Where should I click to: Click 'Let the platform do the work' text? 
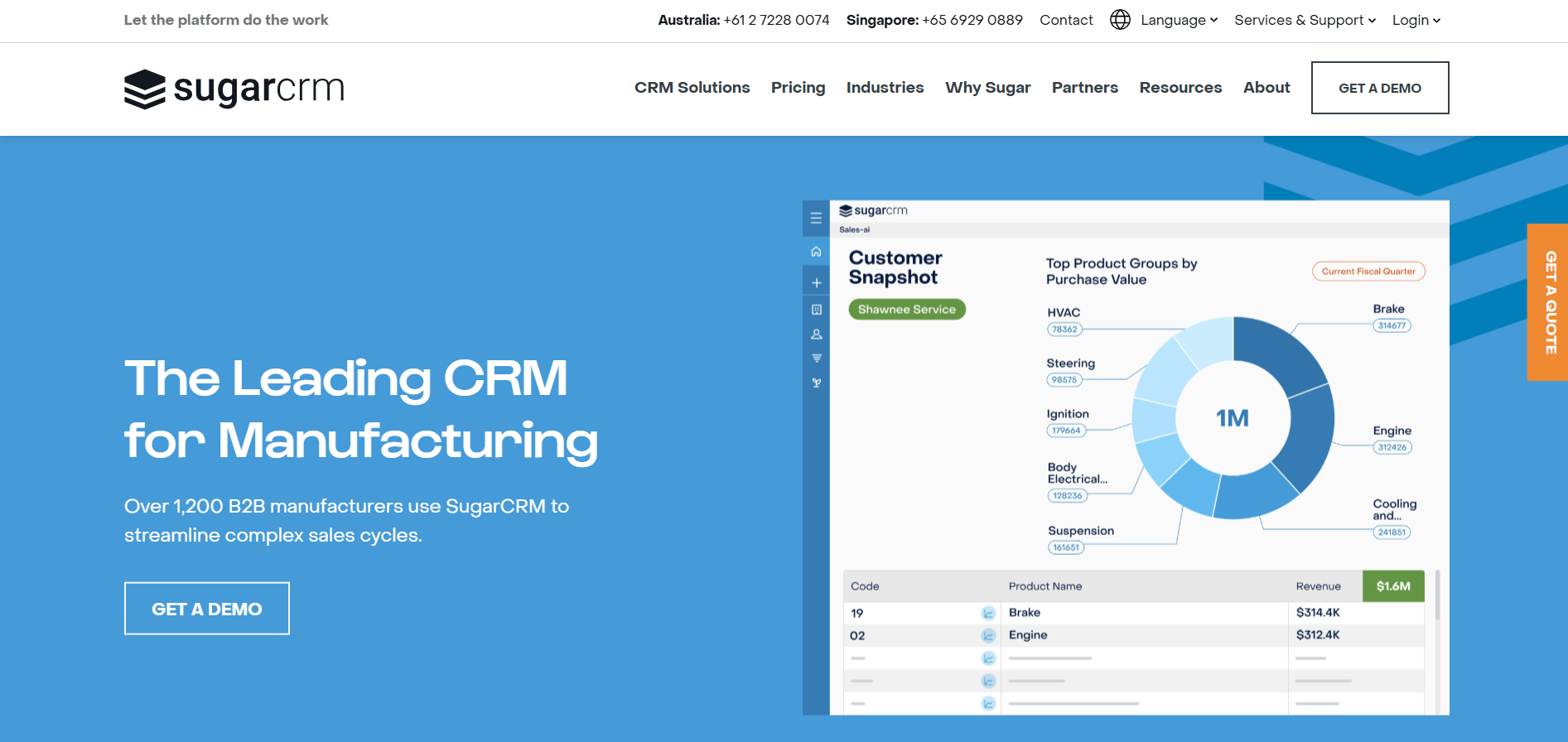[226, 20]
